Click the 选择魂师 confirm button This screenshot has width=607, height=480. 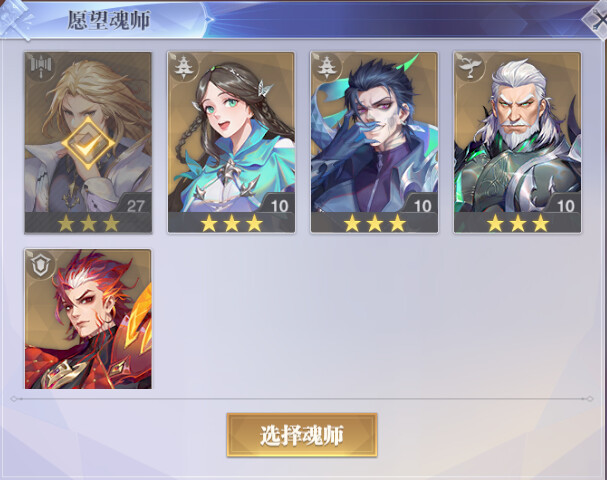click(x=302, y=435)
